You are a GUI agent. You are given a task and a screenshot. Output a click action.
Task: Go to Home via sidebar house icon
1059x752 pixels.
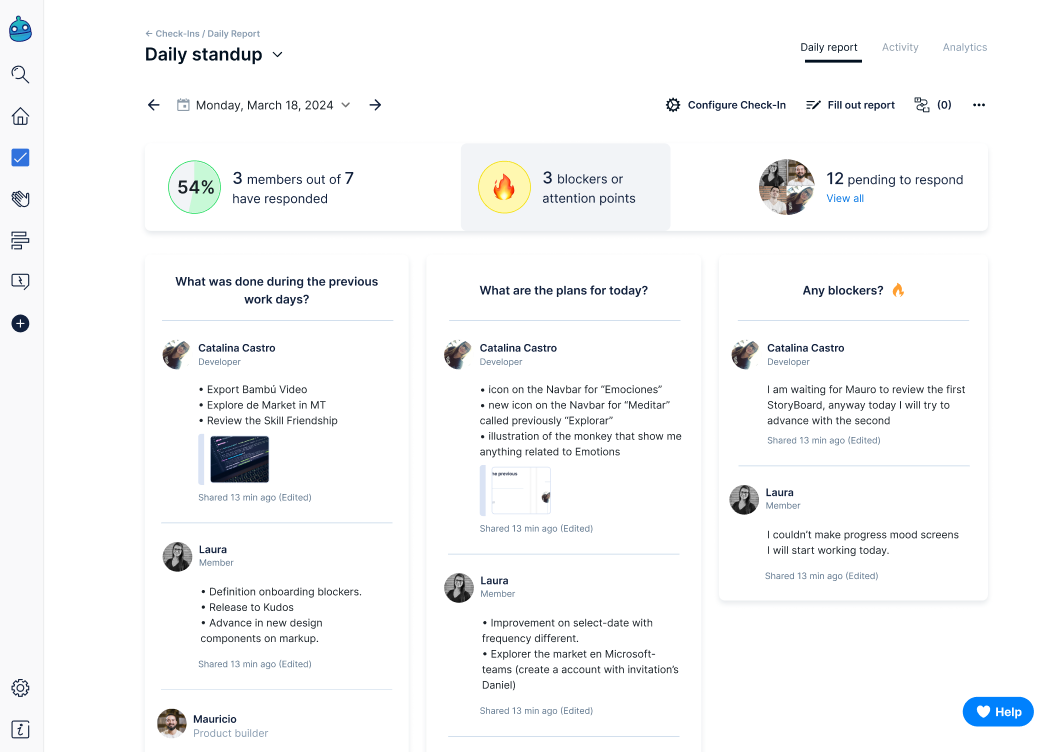coord(20,116)
